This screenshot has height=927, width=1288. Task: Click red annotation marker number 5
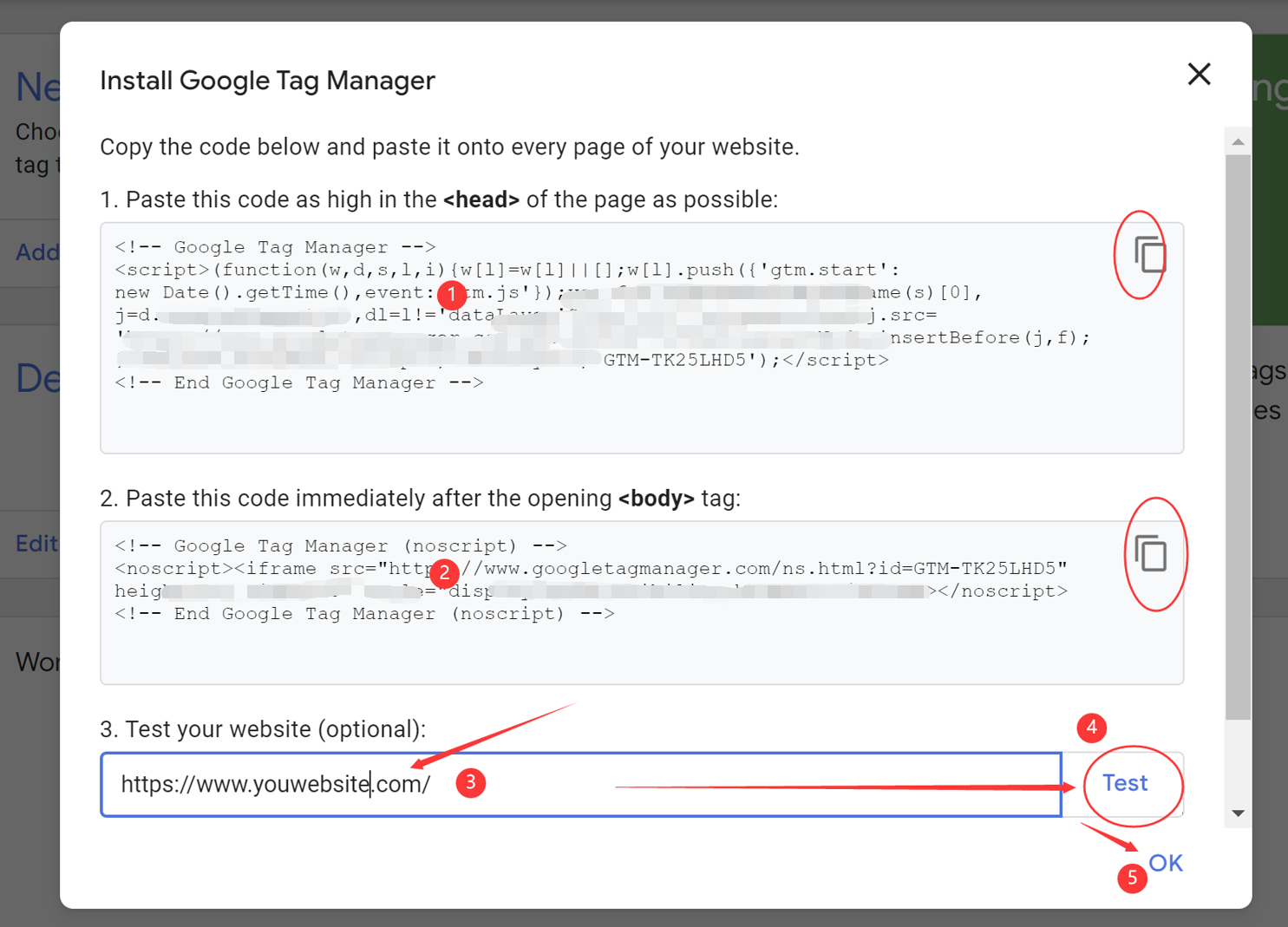(1132, 878)
